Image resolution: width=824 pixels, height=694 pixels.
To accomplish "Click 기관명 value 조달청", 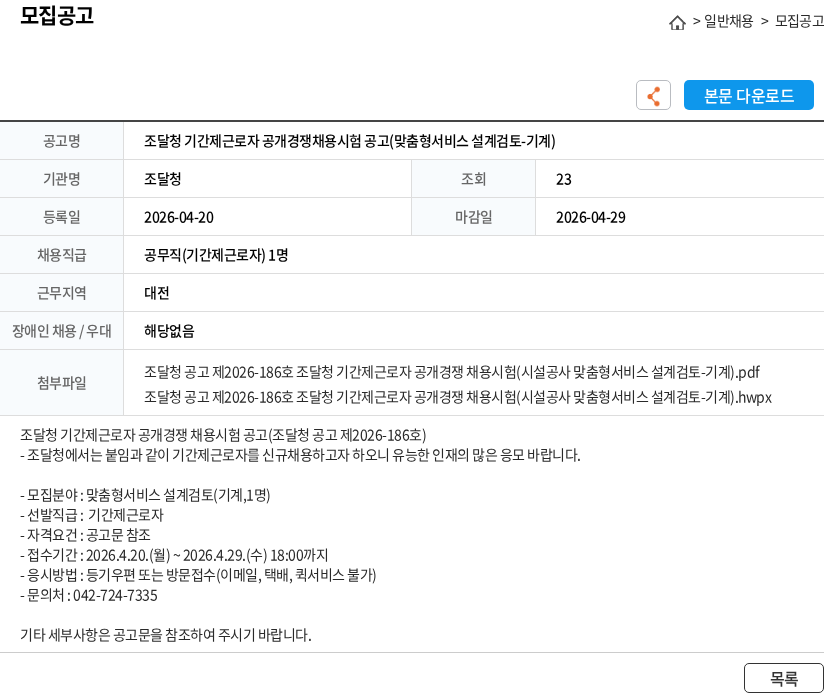I will (162, 179).
